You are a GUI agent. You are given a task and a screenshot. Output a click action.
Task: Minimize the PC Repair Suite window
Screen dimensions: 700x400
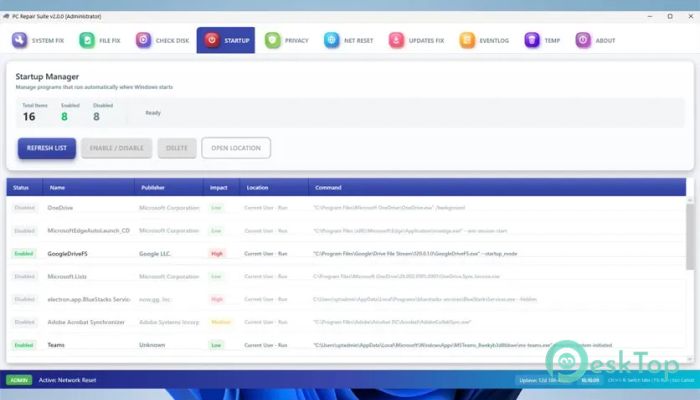pyautogui.click(x=650, y=16)
